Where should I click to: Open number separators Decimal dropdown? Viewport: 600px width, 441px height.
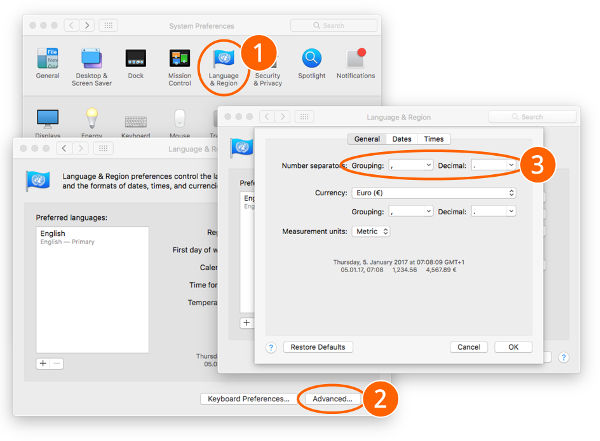[493, 165]
